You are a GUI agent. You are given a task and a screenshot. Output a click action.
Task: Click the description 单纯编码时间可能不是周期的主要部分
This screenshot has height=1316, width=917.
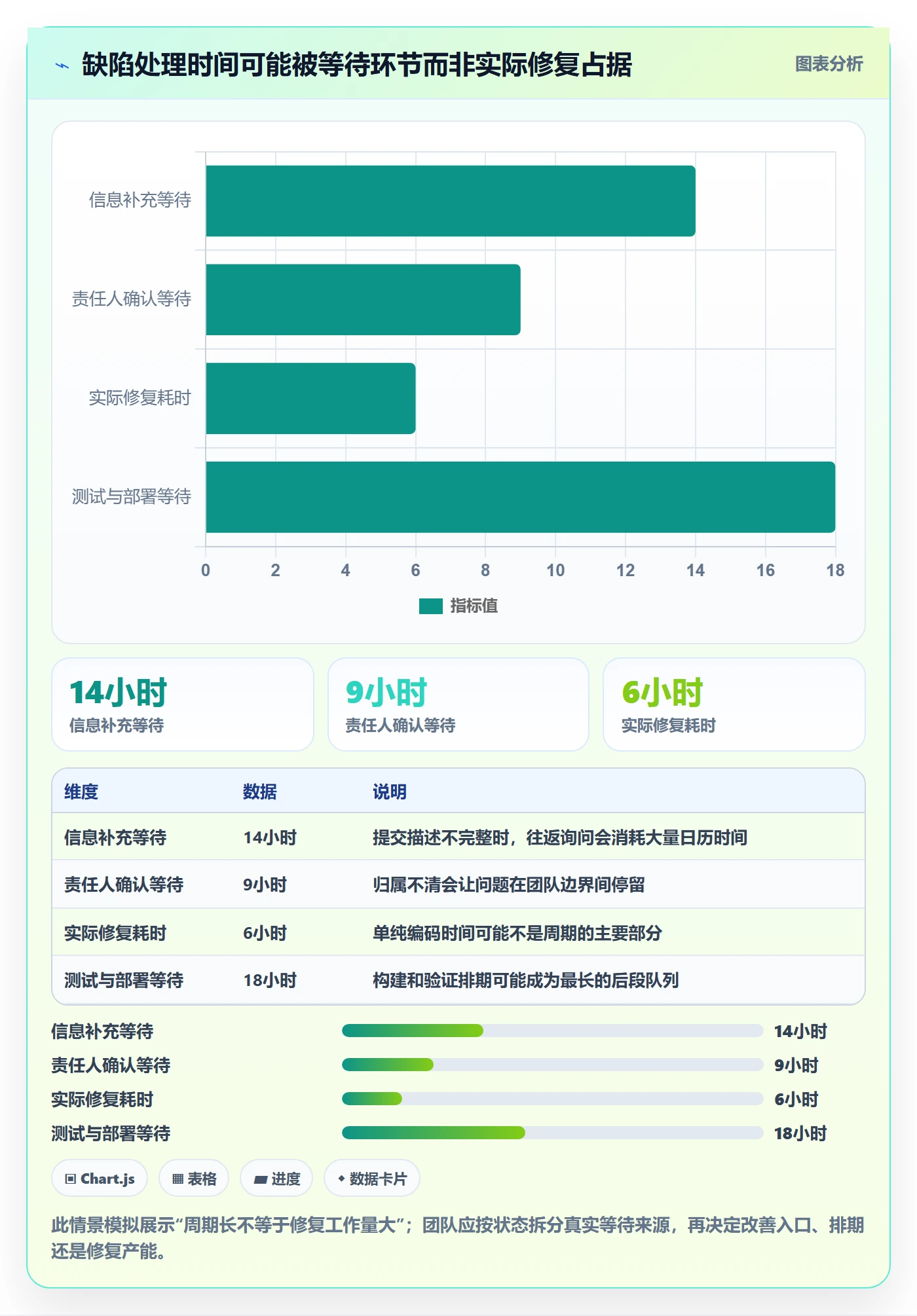[x=517, y=933]
